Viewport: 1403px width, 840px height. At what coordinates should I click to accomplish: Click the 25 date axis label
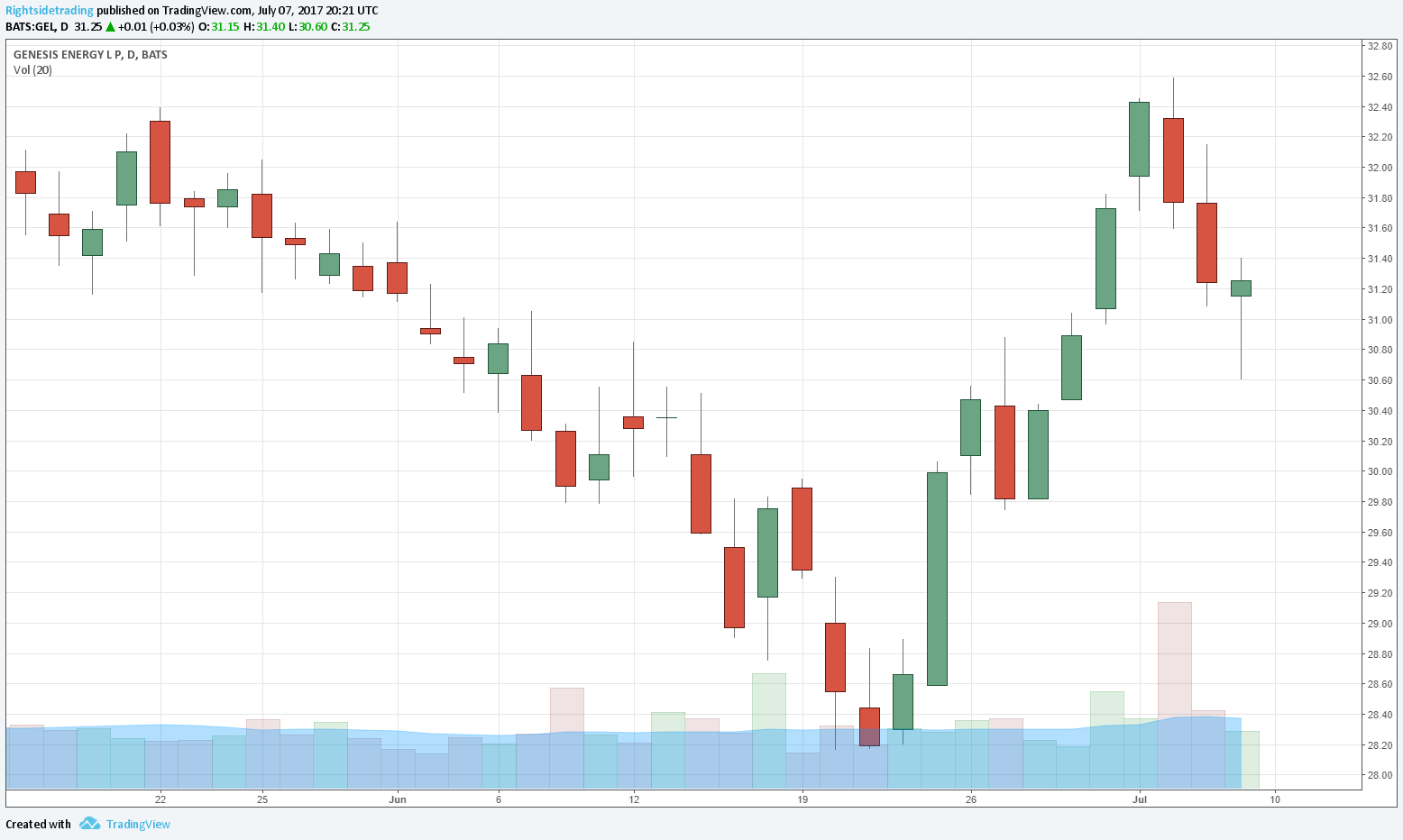(x=262, y=799)
